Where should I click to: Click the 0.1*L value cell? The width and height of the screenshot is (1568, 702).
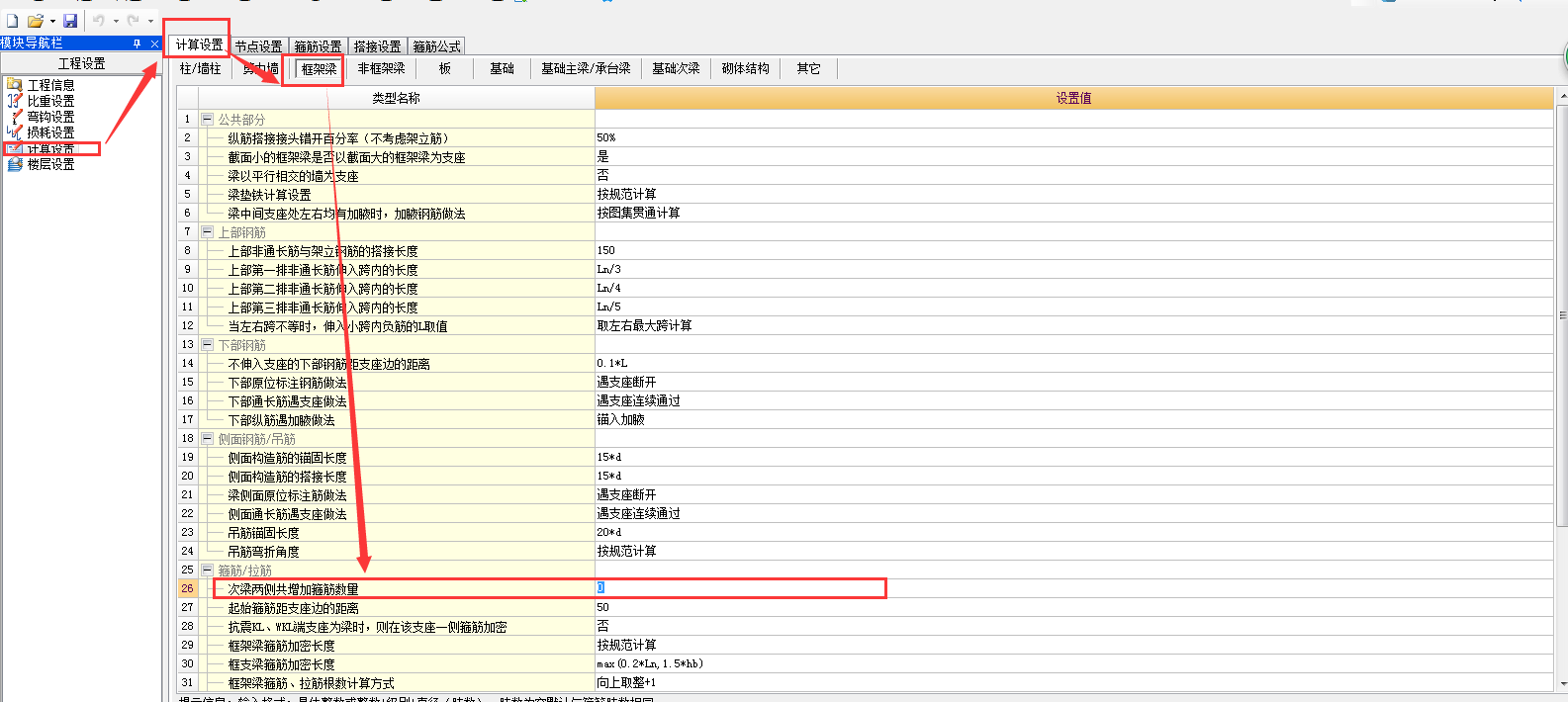pos(1073,363)
